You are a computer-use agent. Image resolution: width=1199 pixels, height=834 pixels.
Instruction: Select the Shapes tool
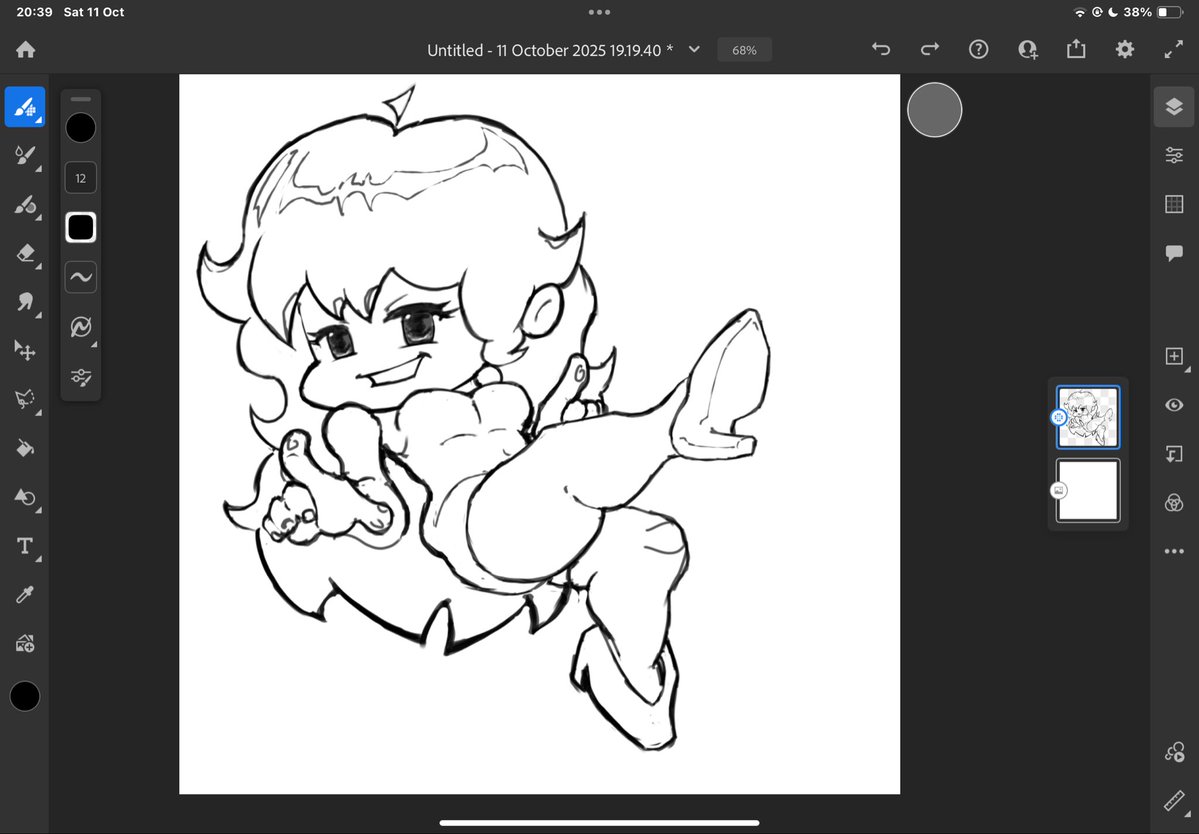pyautogui.click(x=25, y=497)
